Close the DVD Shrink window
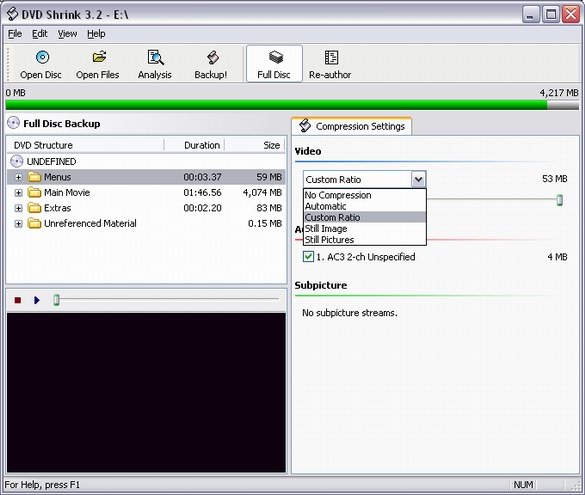This screenshot has width=585, height=495. pyautogui.click(x=571, y=14)
